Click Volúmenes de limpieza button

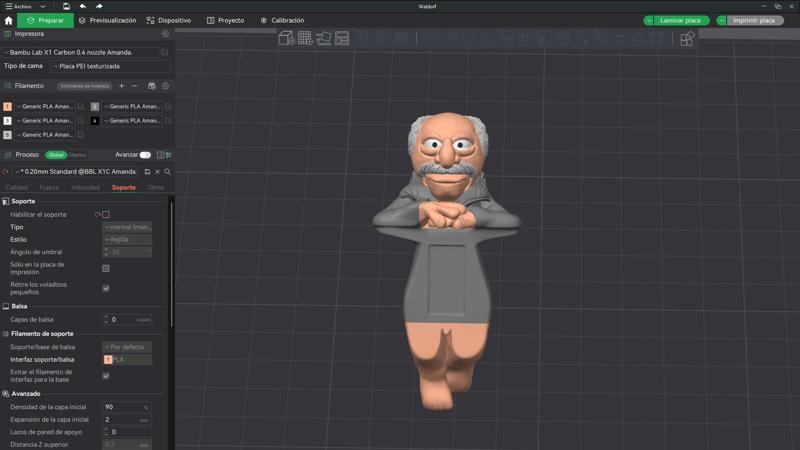click(84, 86)
